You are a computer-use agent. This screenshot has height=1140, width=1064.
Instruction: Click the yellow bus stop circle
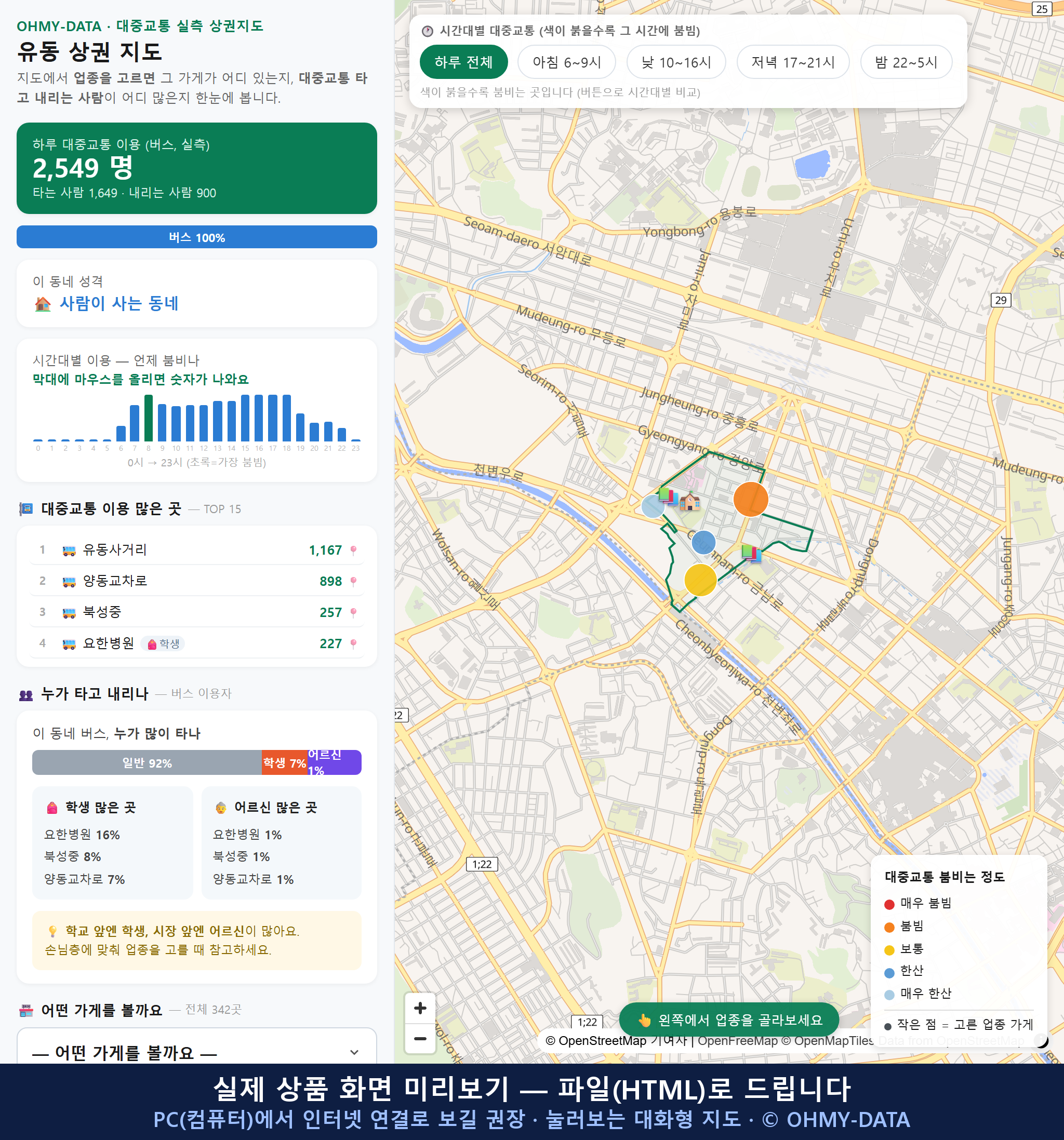700,580
